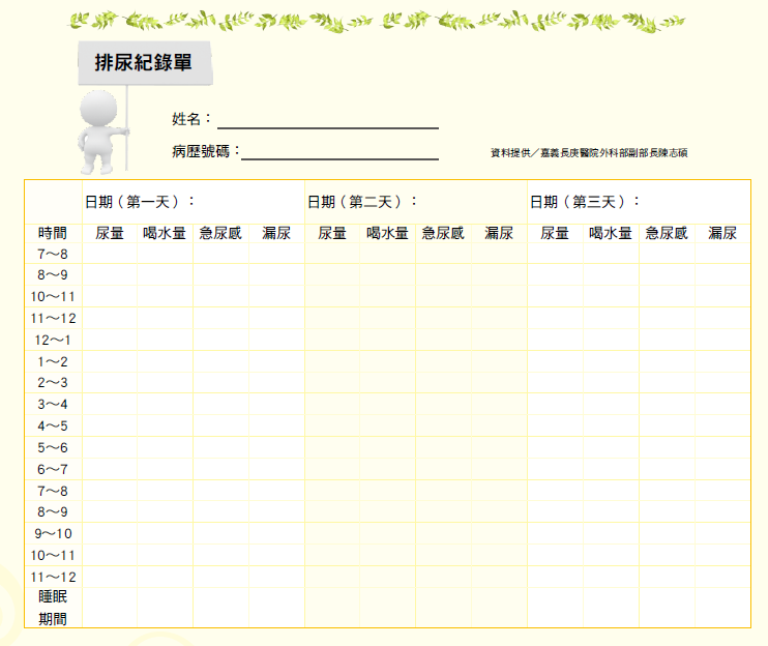Click the second day's 喝水量 column header

coord(388,234)
